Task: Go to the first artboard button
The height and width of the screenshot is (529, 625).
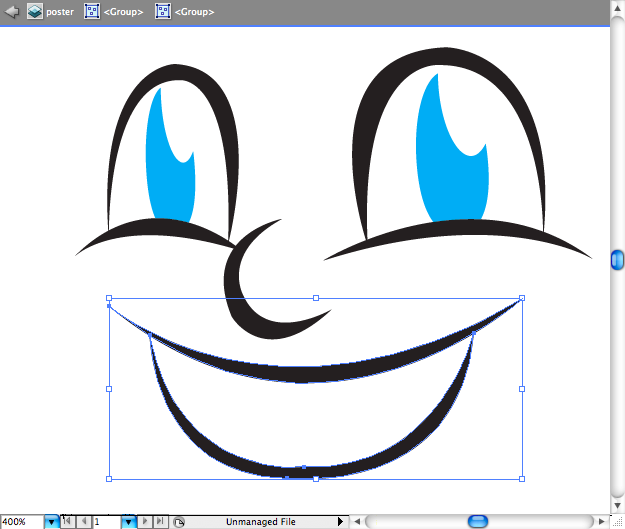Action: point(67,521)
